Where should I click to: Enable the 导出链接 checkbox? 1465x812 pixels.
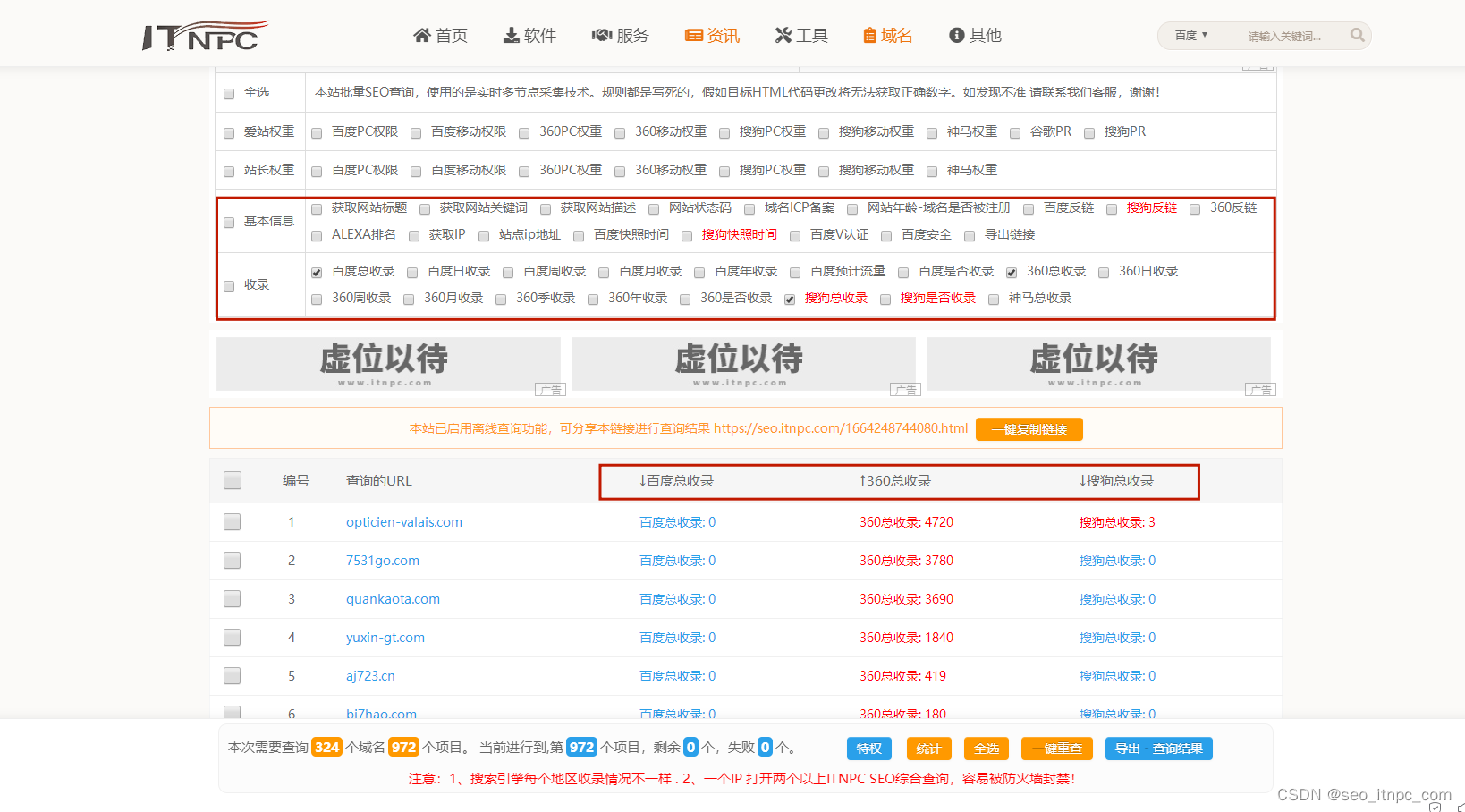(970, 236)
